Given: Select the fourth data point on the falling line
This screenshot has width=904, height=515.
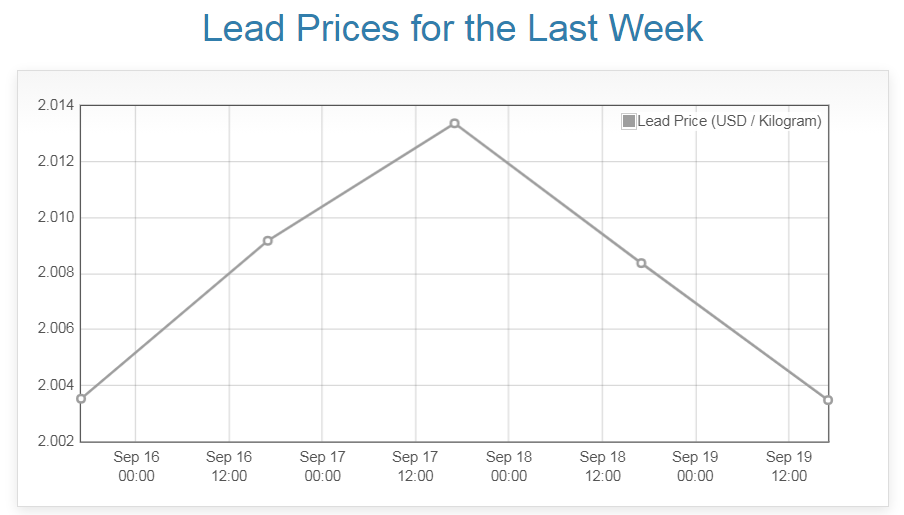Looking at the screenshot, I should pos(641,263).
